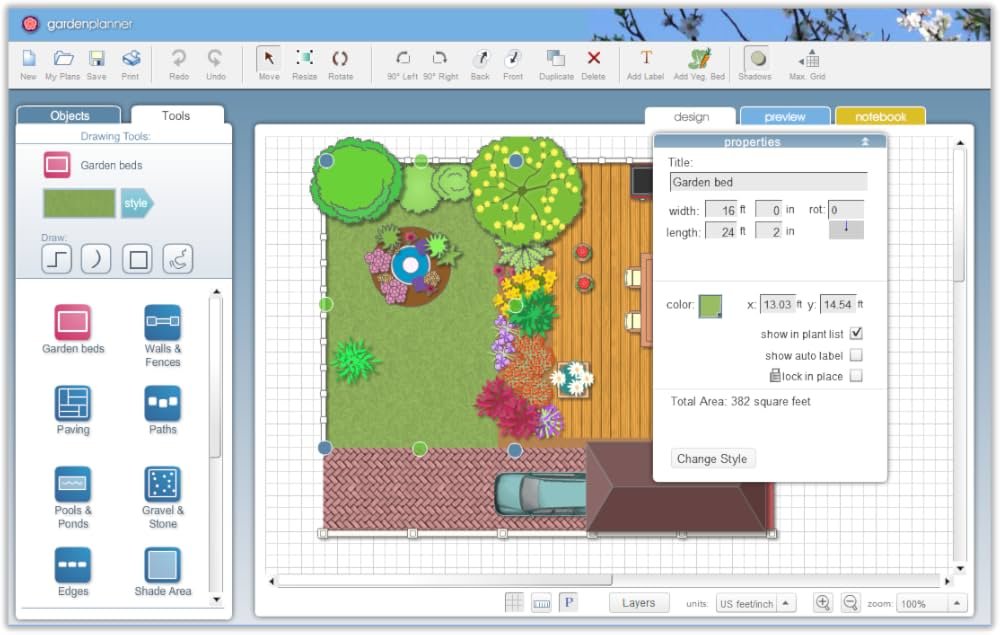Open the Layers panel

coord(638,602)
